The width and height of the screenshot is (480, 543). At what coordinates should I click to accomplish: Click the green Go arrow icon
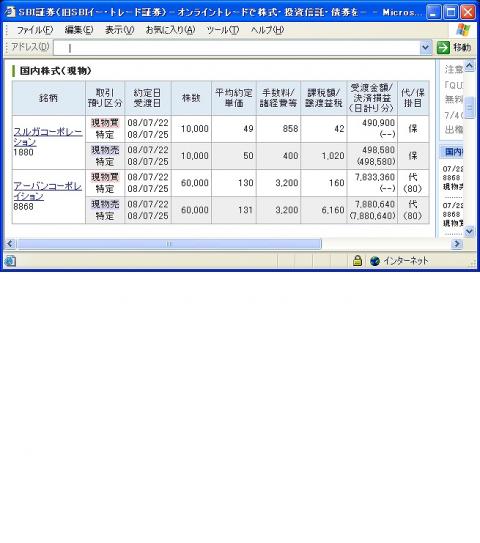click(x=443, y=47)
